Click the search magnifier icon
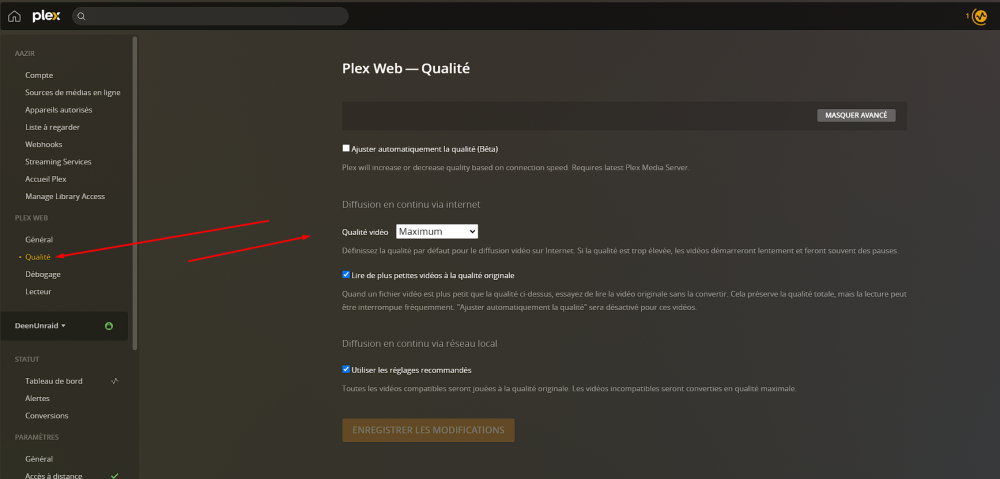The height and width of the screenshot is (479, 1000). [82, 17]
